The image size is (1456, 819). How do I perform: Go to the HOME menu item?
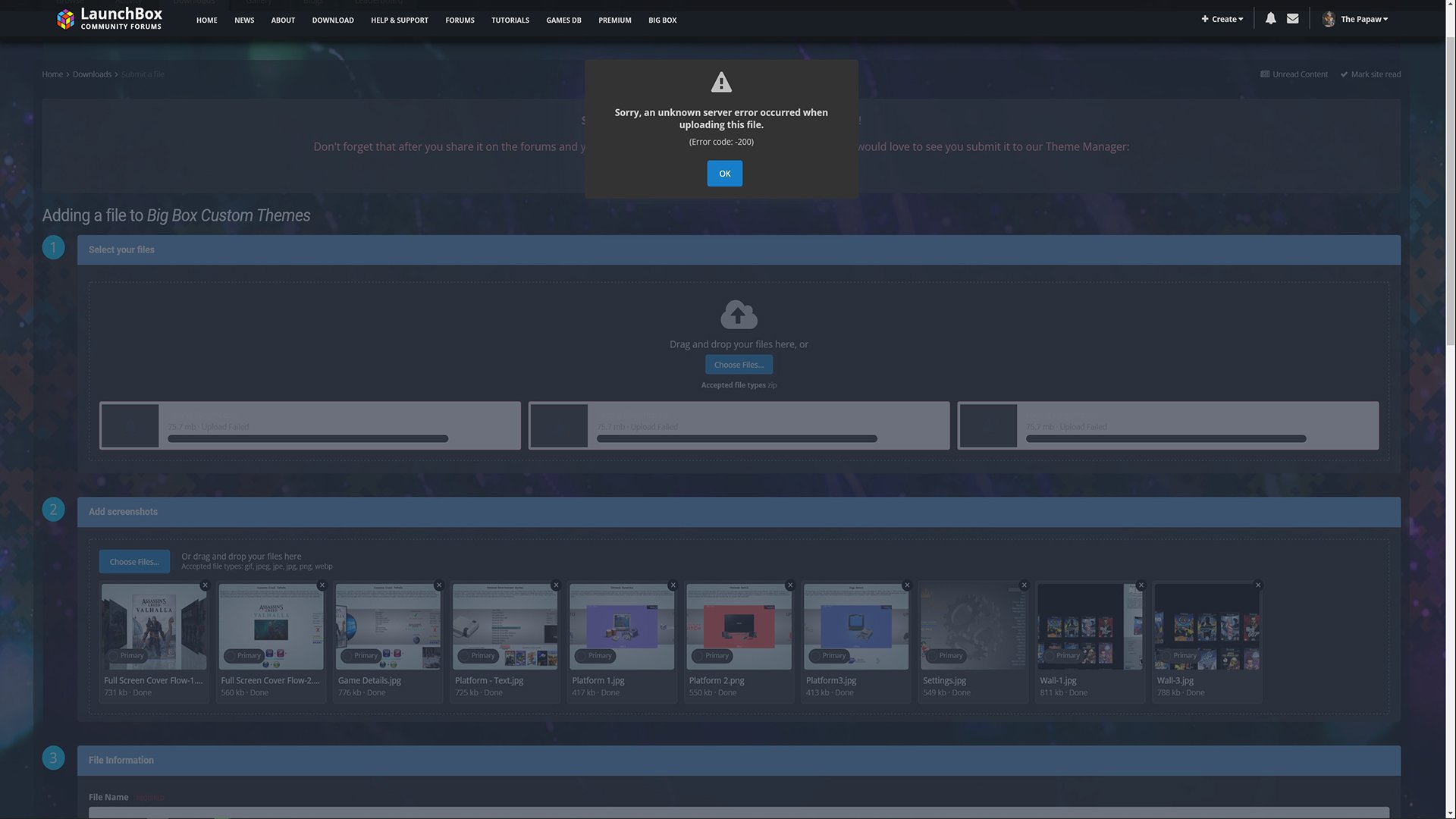tap(206, 20)
